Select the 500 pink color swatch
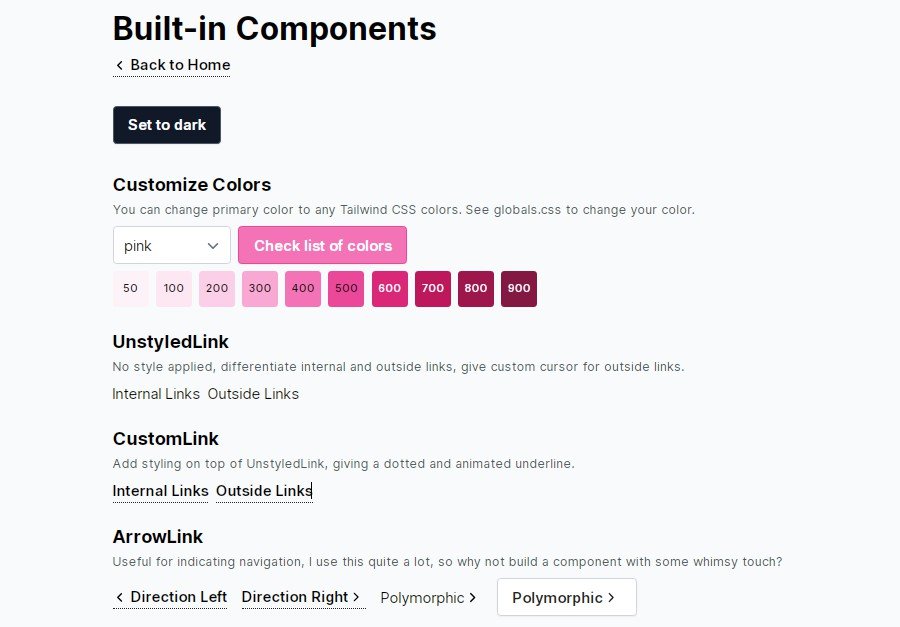Viewport: 900px width, 627px height. click(345, 288)
